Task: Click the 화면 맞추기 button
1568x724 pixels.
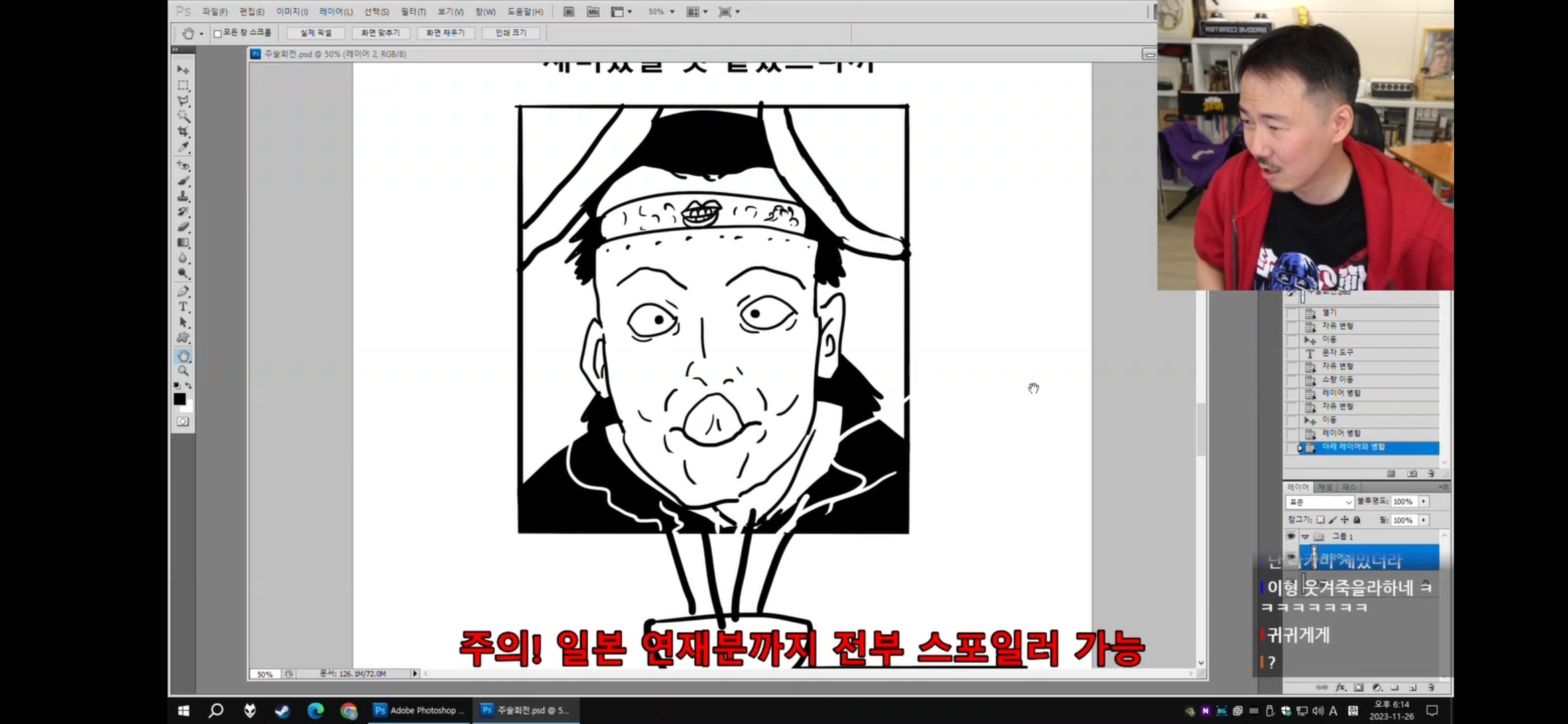Action: 380,33
